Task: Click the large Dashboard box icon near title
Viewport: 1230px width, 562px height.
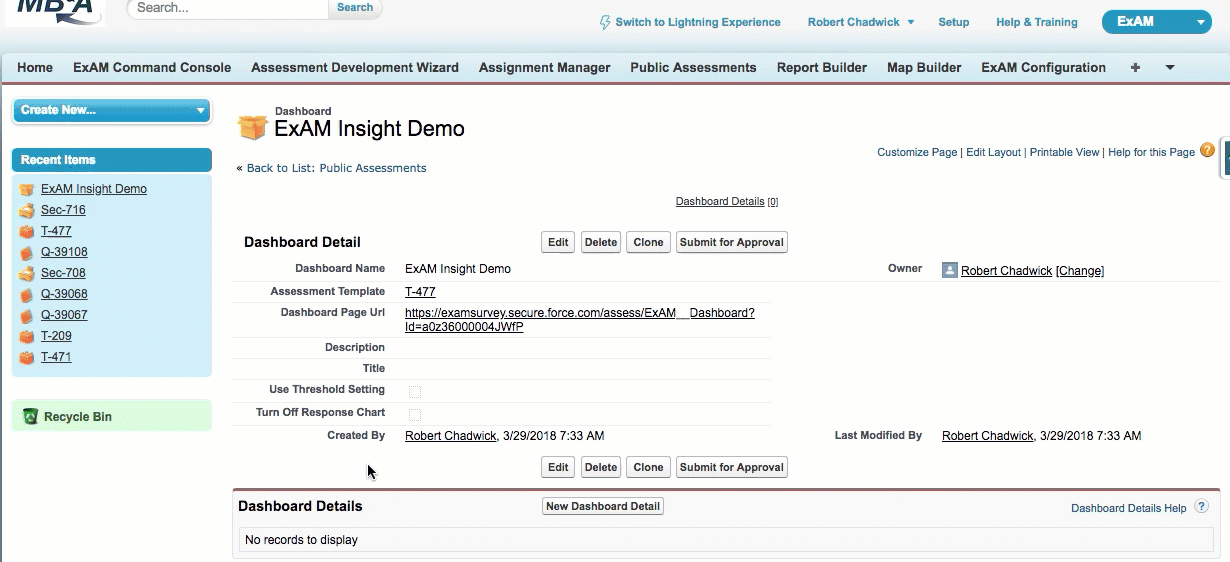Action: point(252,127)
